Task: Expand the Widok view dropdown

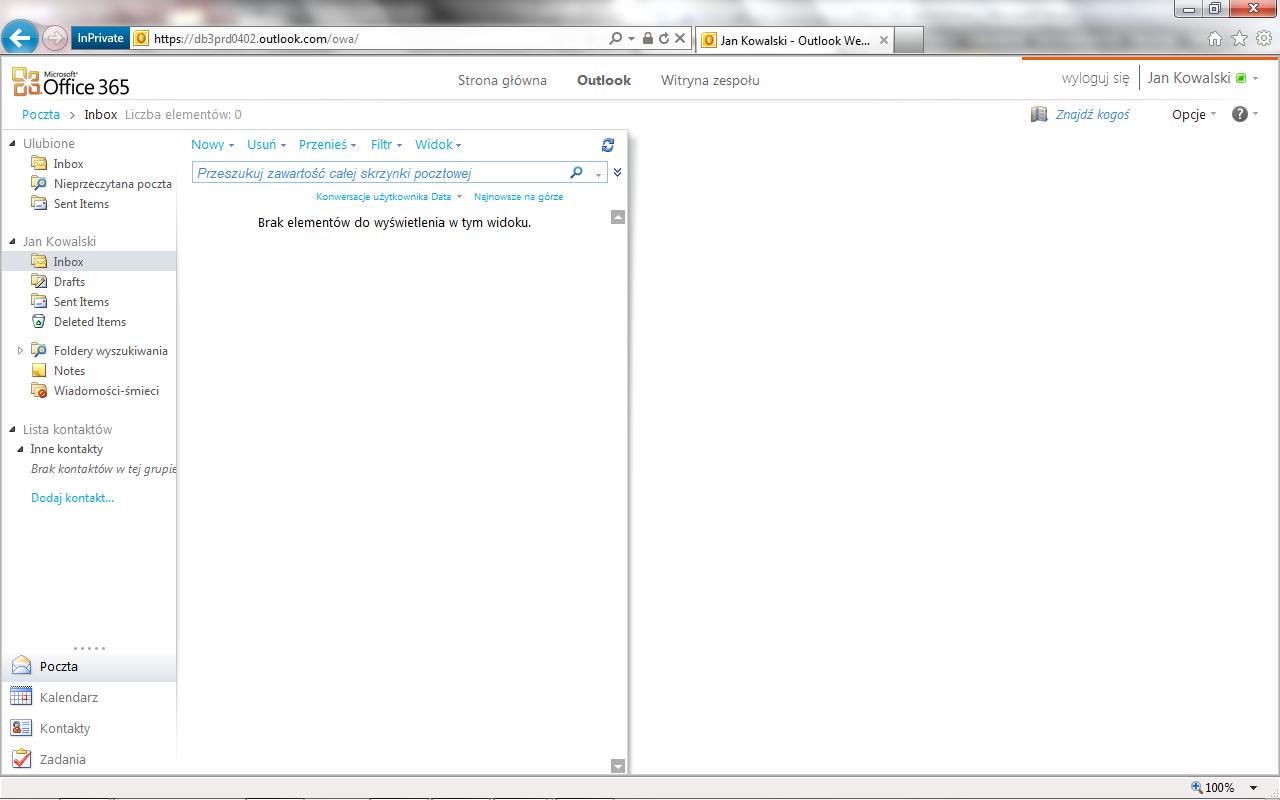Action: [x=438, y=145]
